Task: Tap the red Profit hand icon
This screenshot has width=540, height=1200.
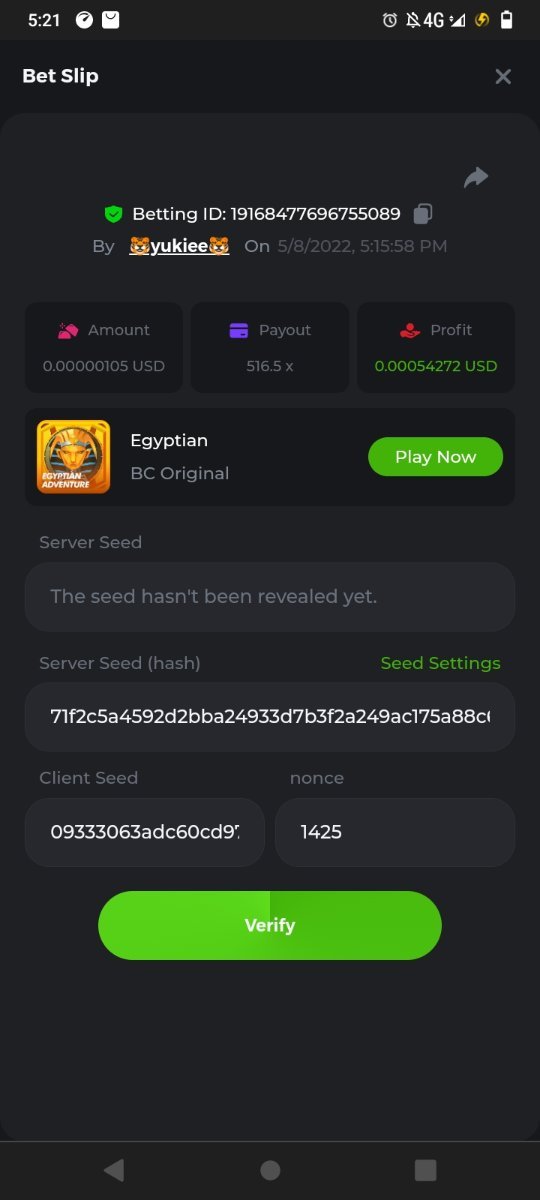Action: coord(410,330)
